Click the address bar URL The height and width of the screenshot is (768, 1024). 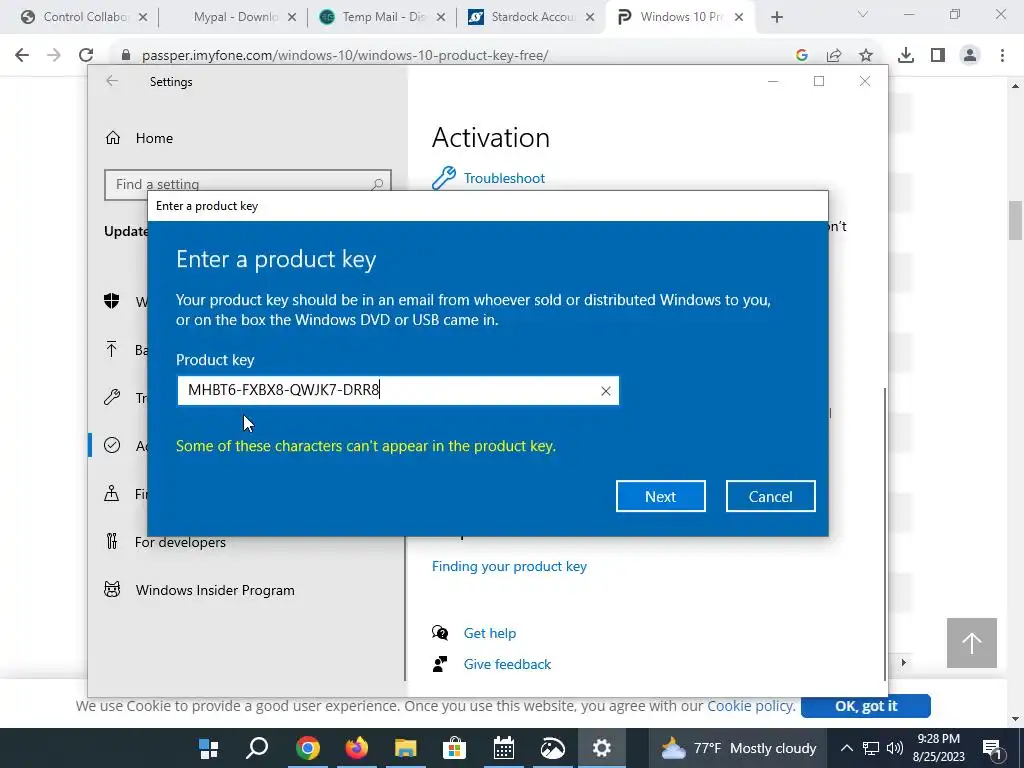pyautogui.click(x=345, y=56)
